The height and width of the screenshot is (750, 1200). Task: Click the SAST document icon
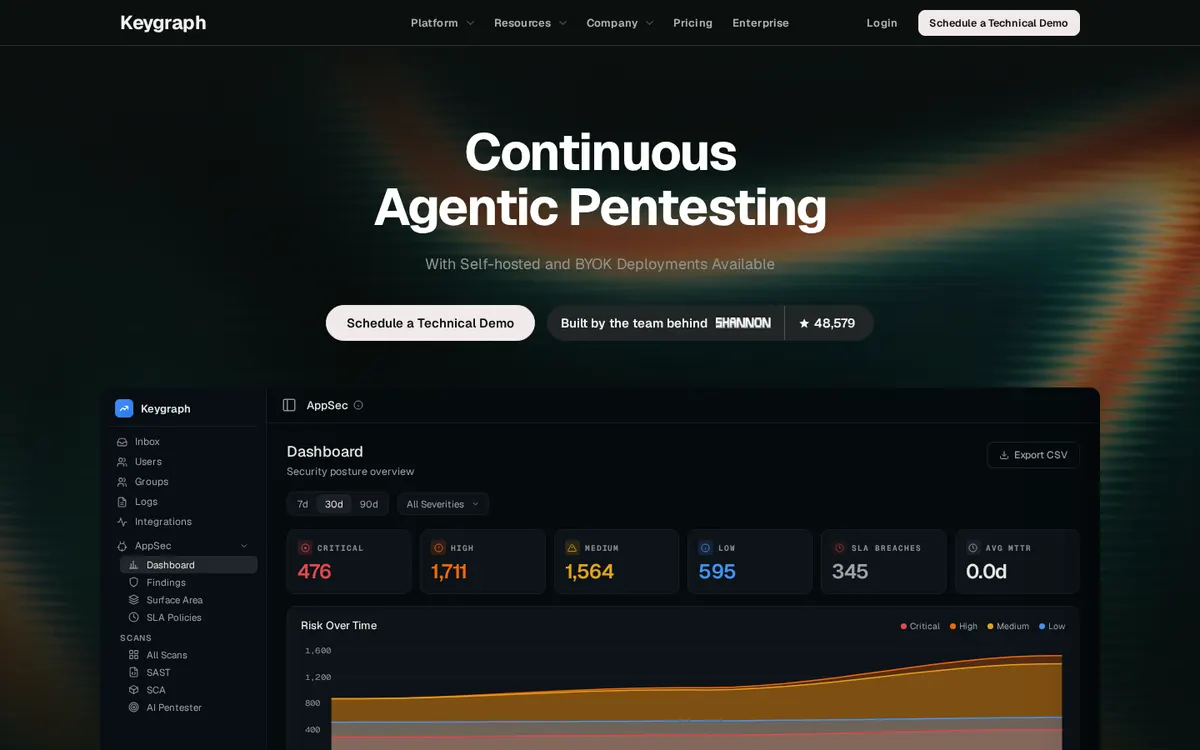pyautogui.click(x=134, y=672)
